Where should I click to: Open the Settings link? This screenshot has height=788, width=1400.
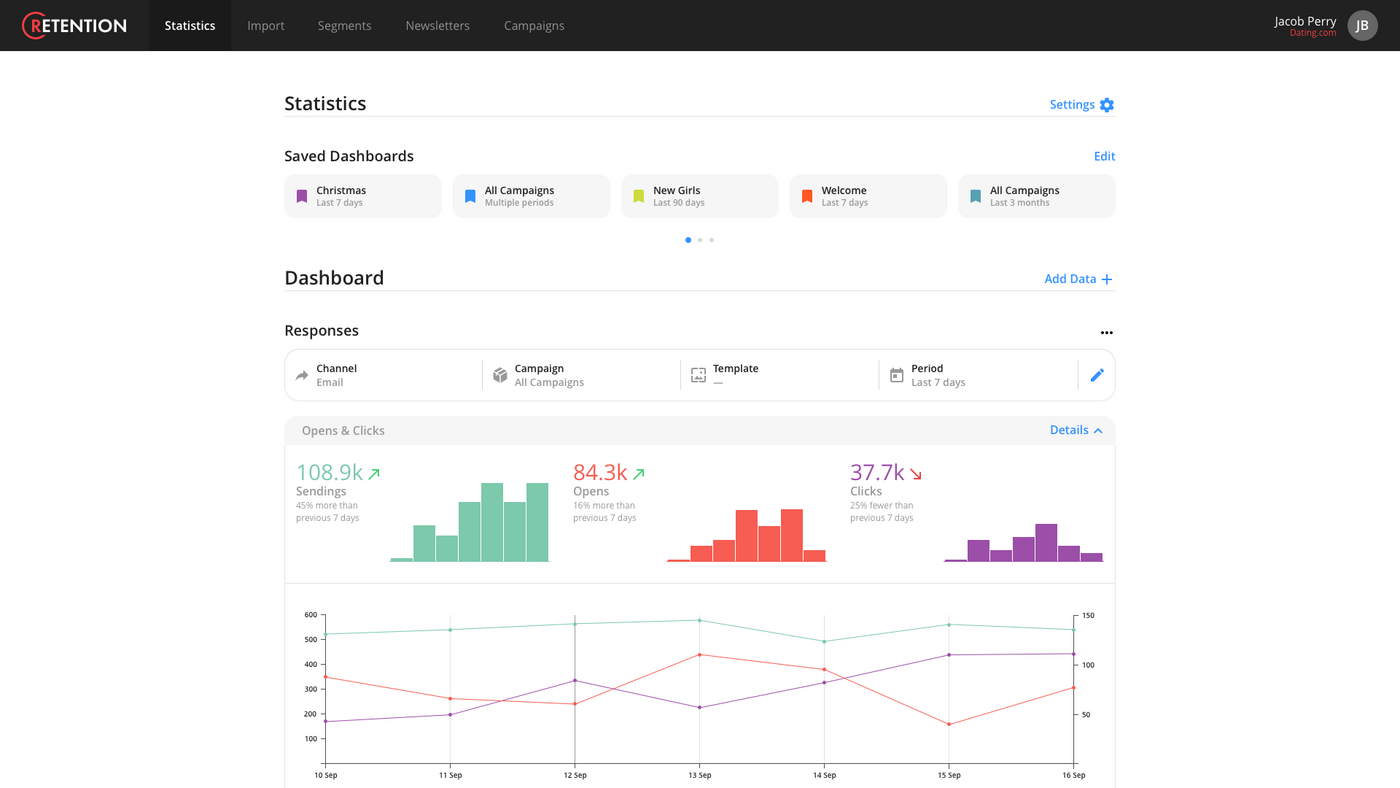[x=1072, y=104]
